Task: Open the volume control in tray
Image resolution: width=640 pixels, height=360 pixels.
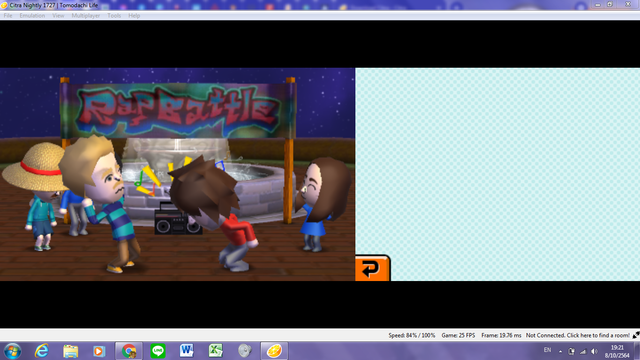Action: coord(594,351)
